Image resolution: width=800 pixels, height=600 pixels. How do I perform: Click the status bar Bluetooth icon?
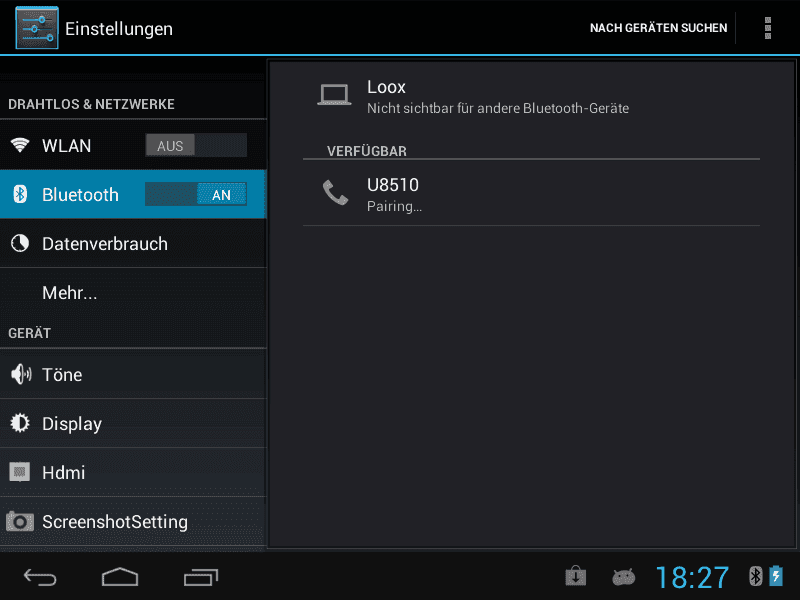tap(756, 577)
